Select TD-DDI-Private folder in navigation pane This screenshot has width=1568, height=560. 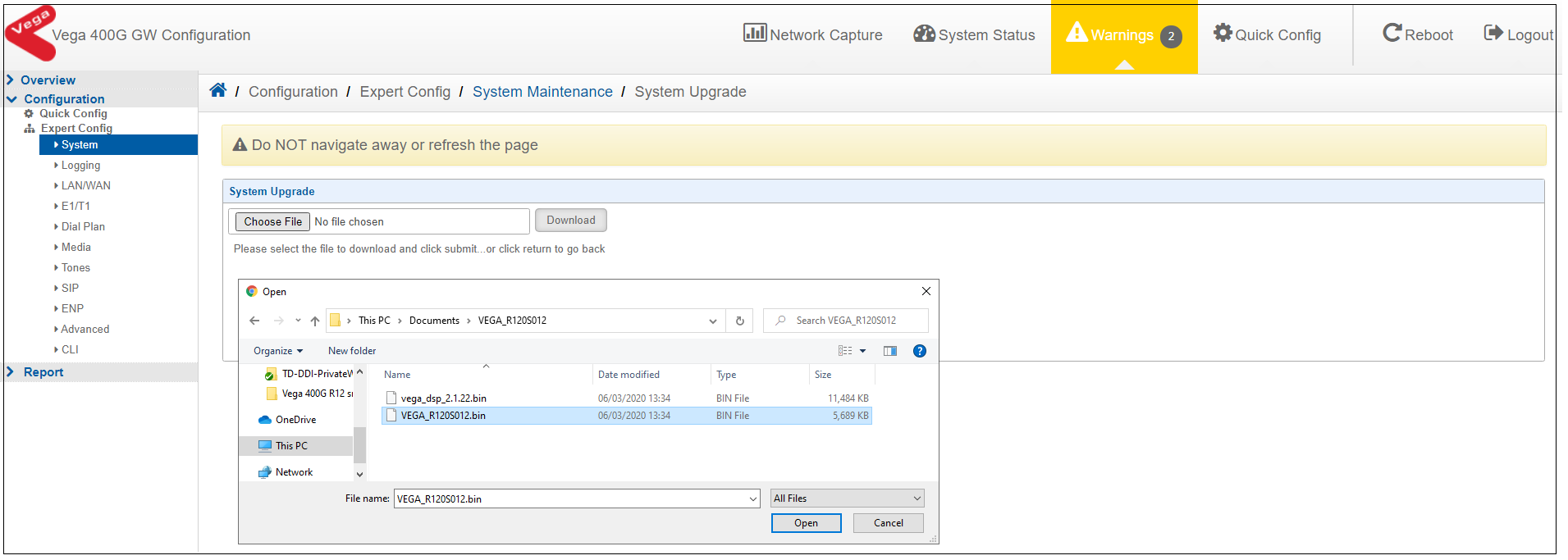309,374
